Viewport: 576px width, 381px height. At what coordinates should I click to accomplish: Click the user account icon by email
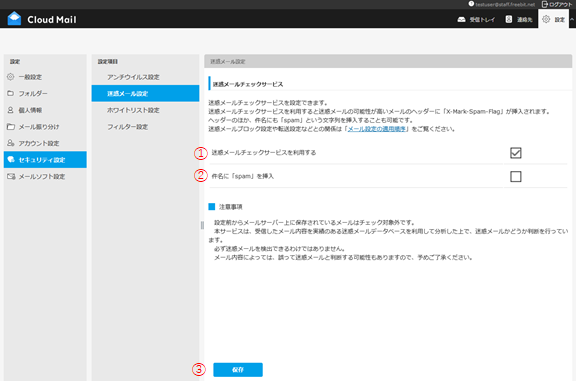pos(471,4)
